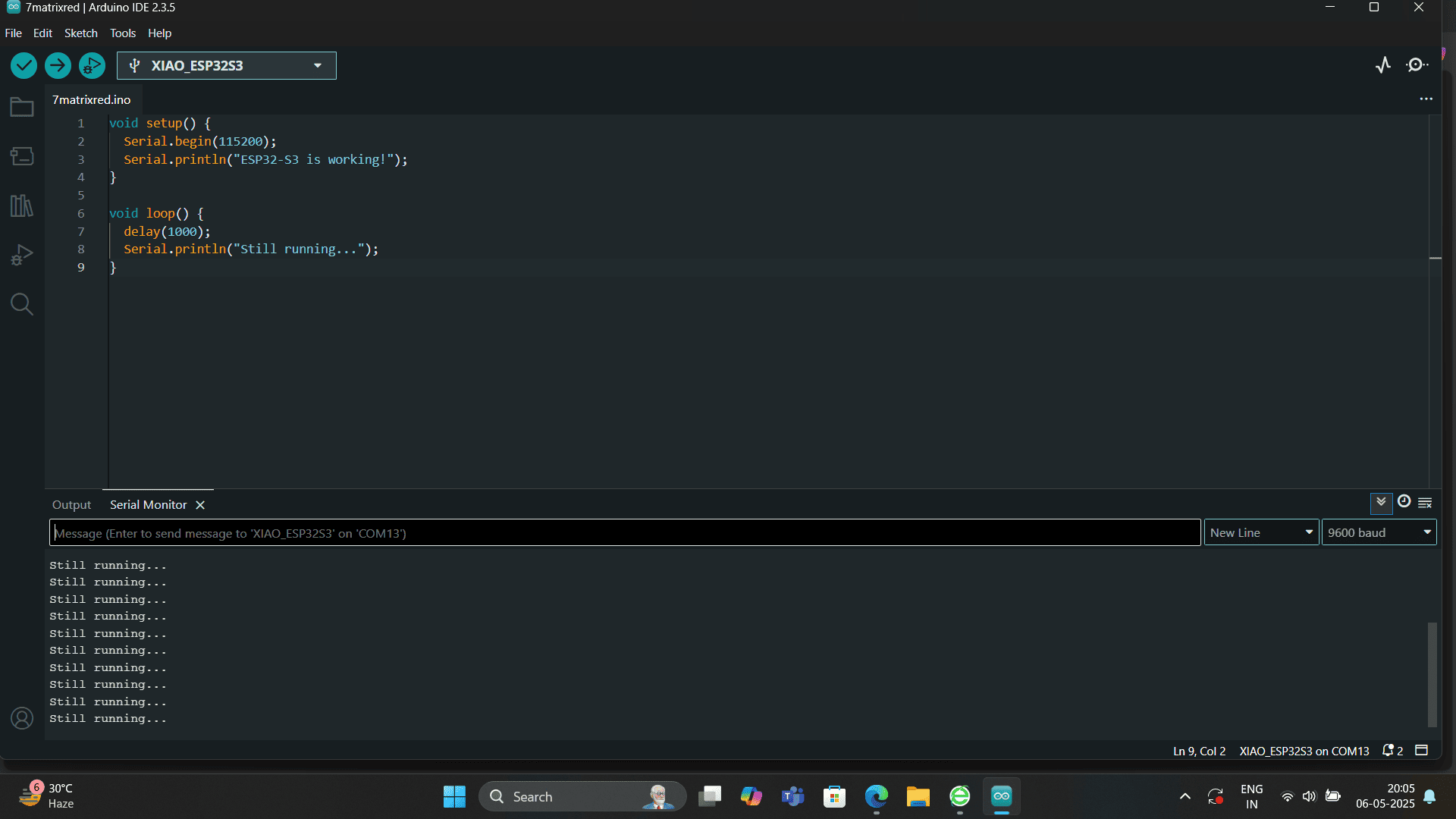Open the weather widget showing 30°C Haze
This screenshot has width=1456, height=819.
coord(47,796)
